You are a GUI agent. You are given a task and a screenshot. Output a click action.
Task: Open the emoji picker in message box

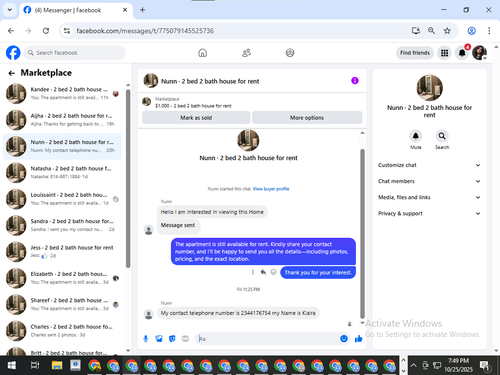344,339
